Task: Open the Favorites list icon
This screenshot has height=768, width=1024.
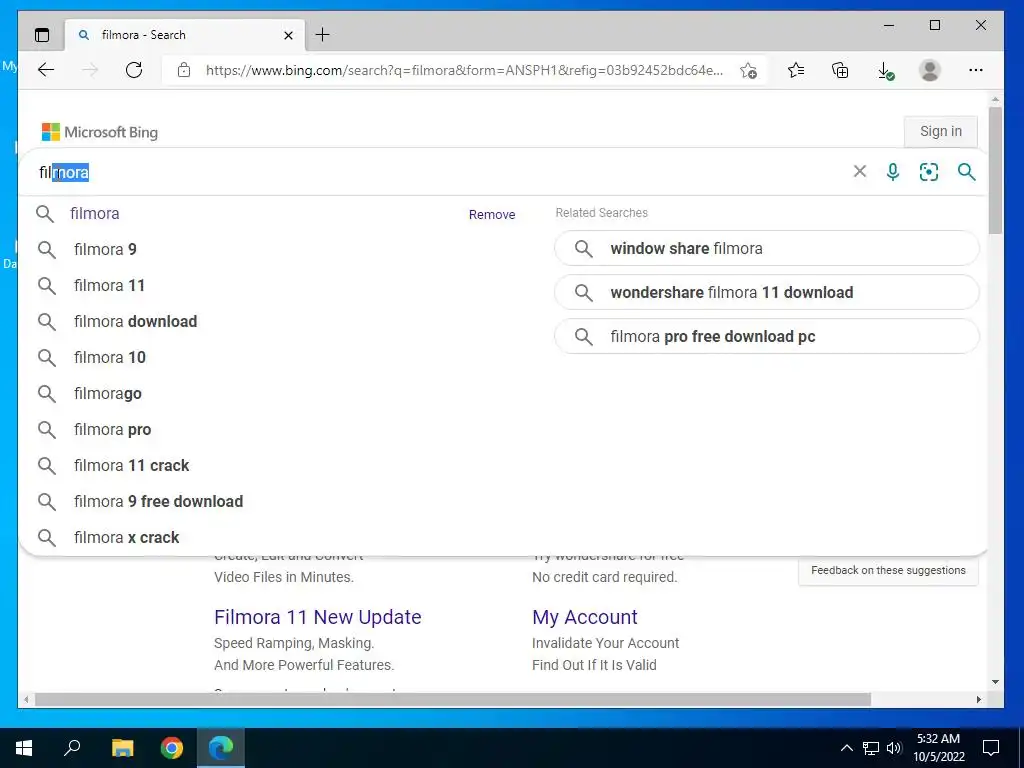Action: pyautogui.click(x=795, y=70)
